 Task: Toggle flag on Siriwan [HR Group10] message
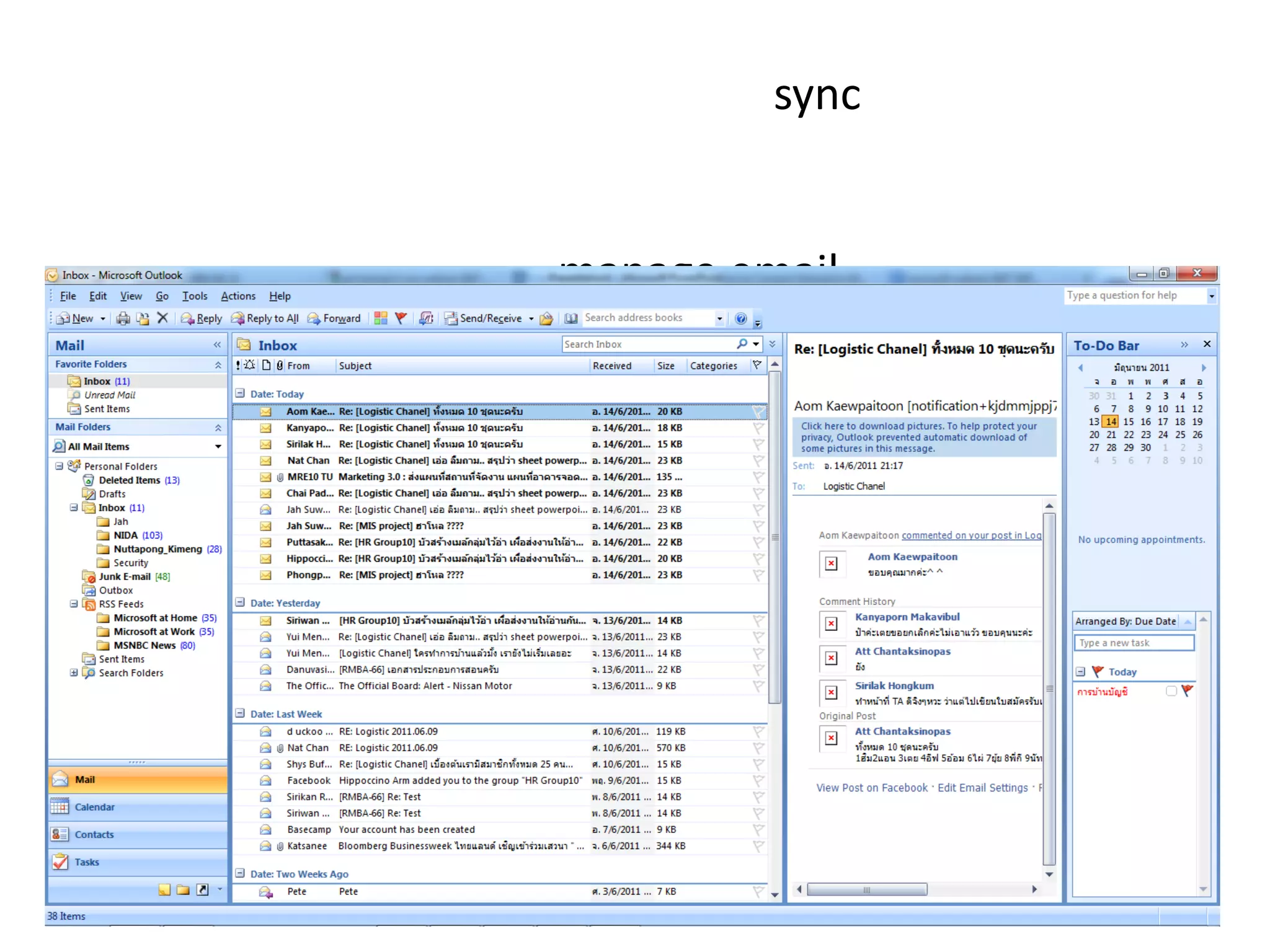click(758, 620)
